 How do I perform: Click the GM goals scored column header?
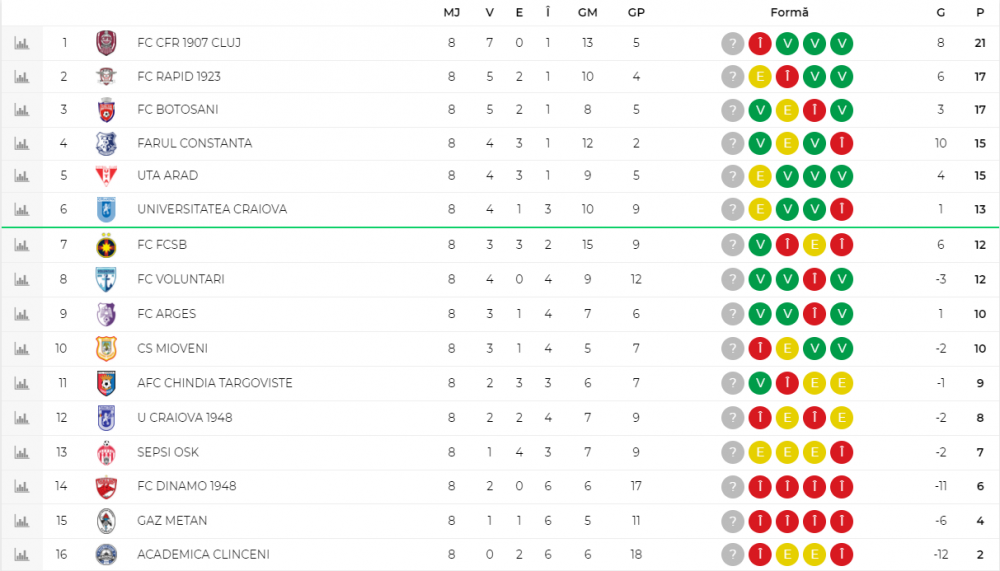pos(588,13)
